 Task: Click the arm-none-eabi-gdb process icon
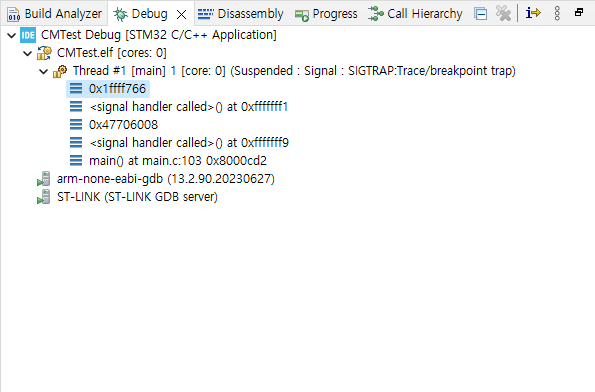44,179
